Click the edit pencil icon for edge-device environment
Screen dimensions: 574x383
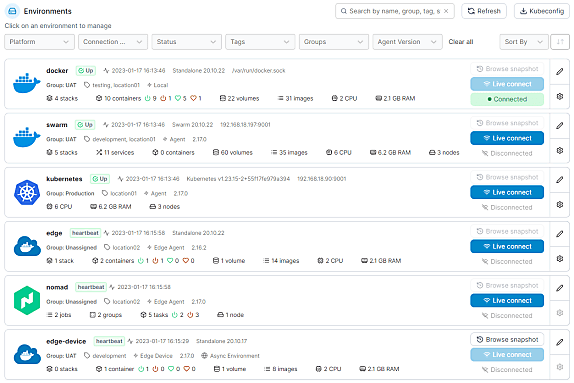[x=559, y=342]
